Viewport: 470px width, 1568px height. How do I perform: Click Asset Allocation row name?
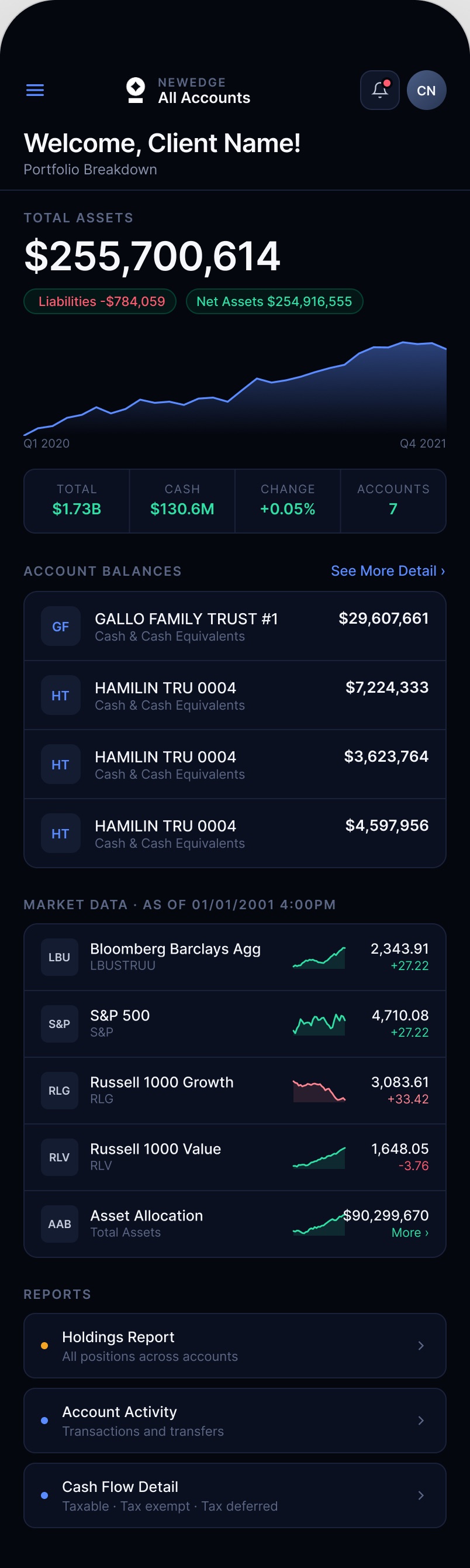147,1216
